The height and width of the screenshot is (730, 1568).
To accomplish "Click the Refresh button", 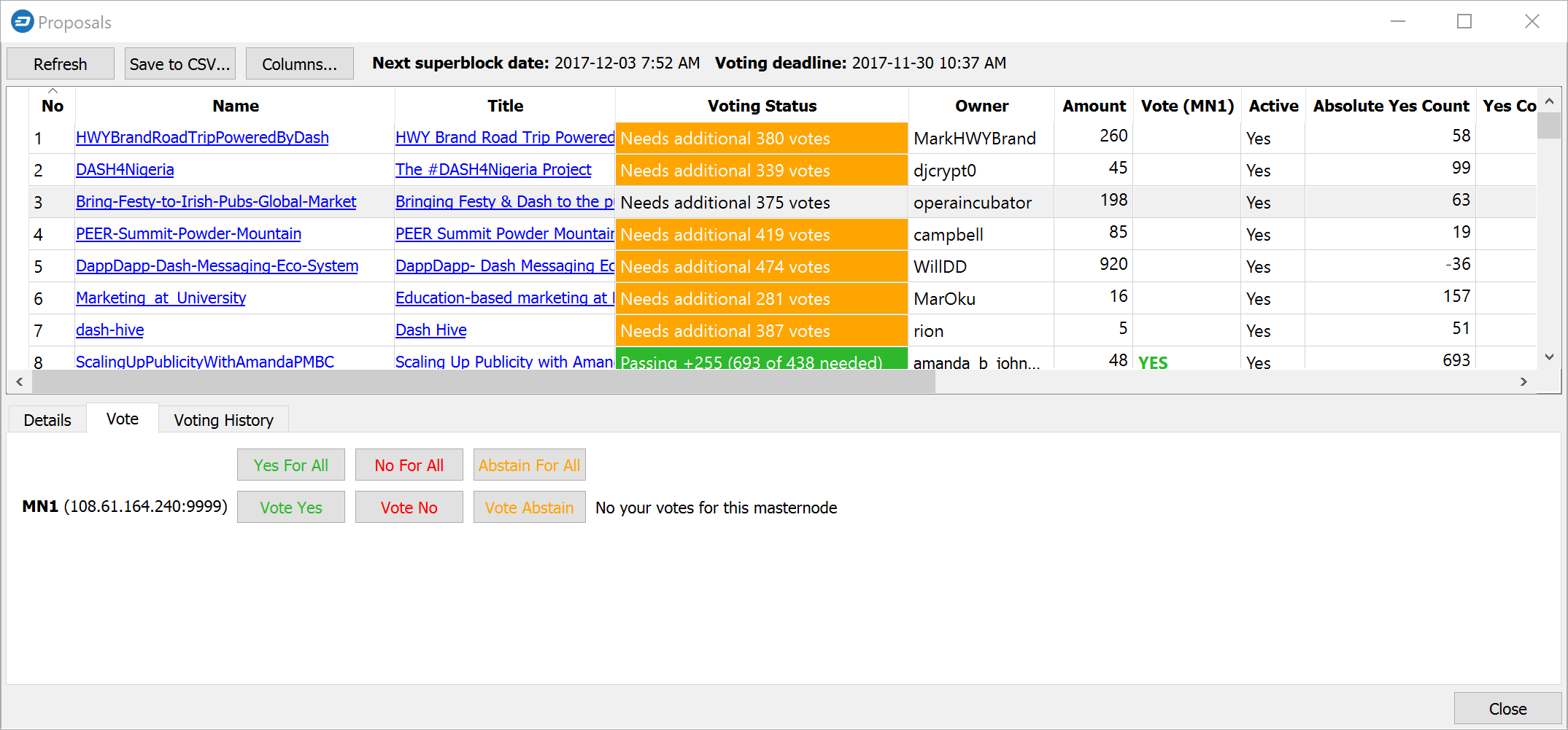I will (x=60, y=64).
